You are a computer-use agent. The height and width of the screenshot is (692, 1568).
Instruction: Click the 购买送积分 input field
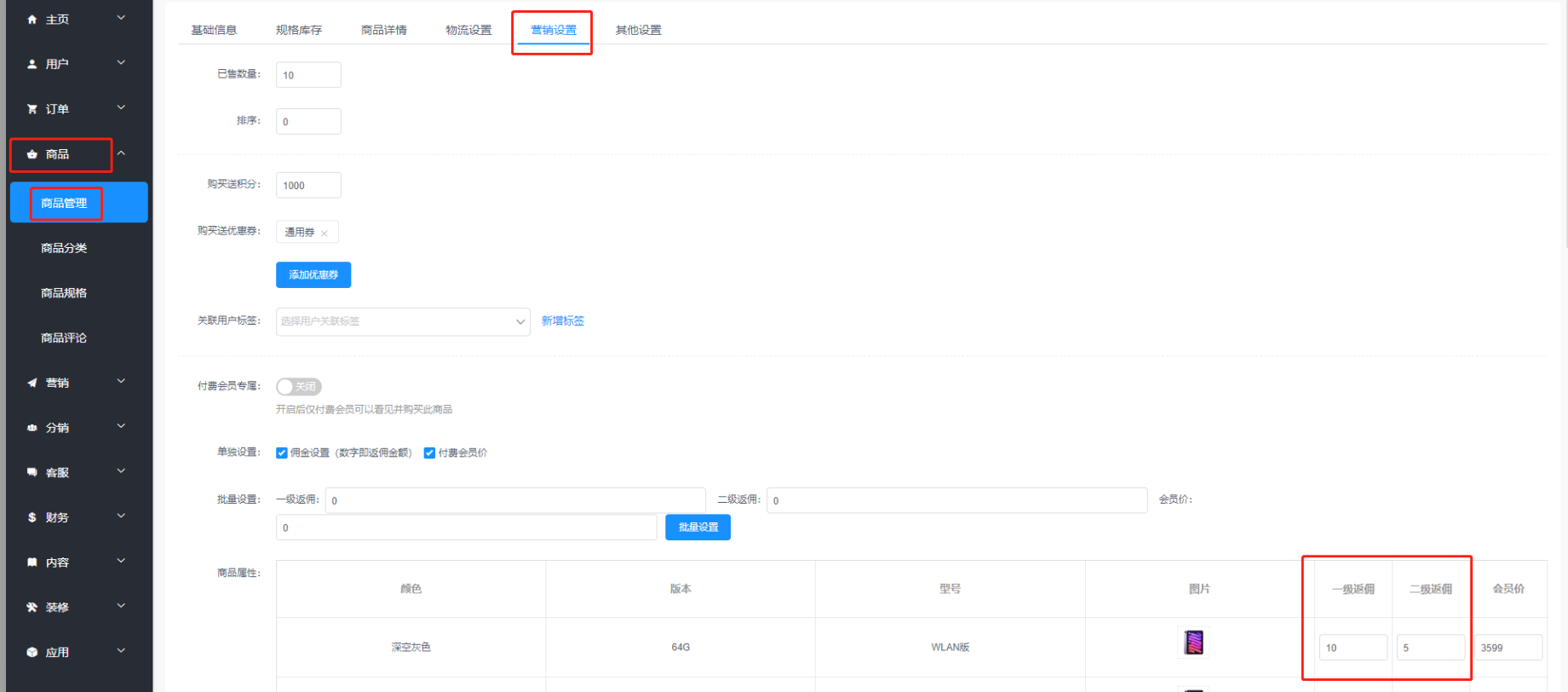pos(308,186)
